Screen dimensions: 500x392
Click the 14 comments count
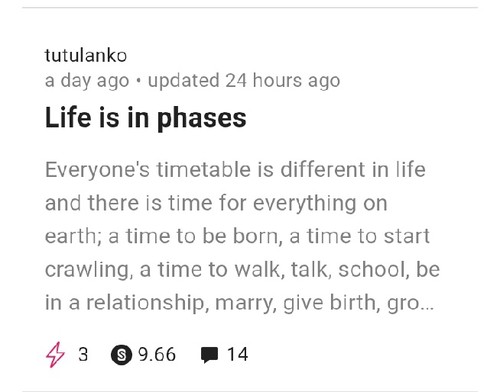point(237,354)
